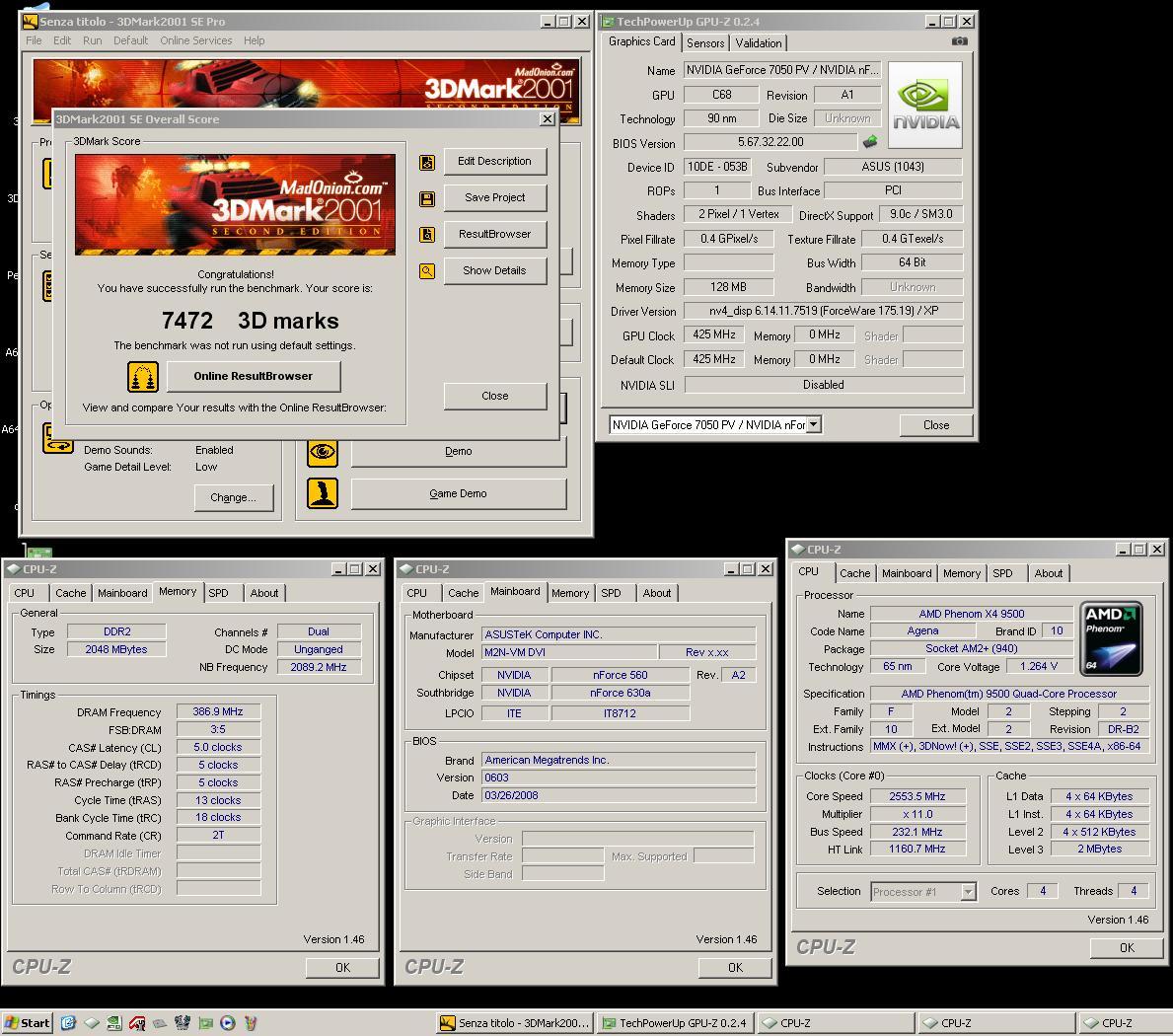Switch to the Validation tab in GPU-Z

[x=758, y=43]
